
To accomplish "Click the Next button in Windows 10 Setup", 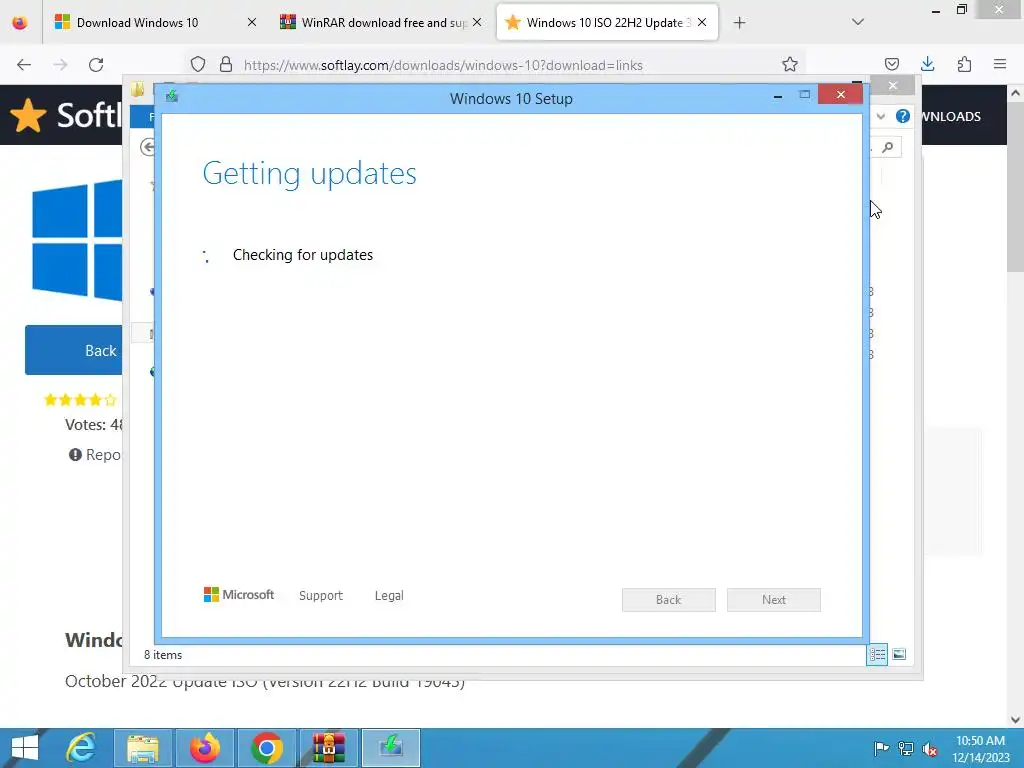I will point(774,600).
